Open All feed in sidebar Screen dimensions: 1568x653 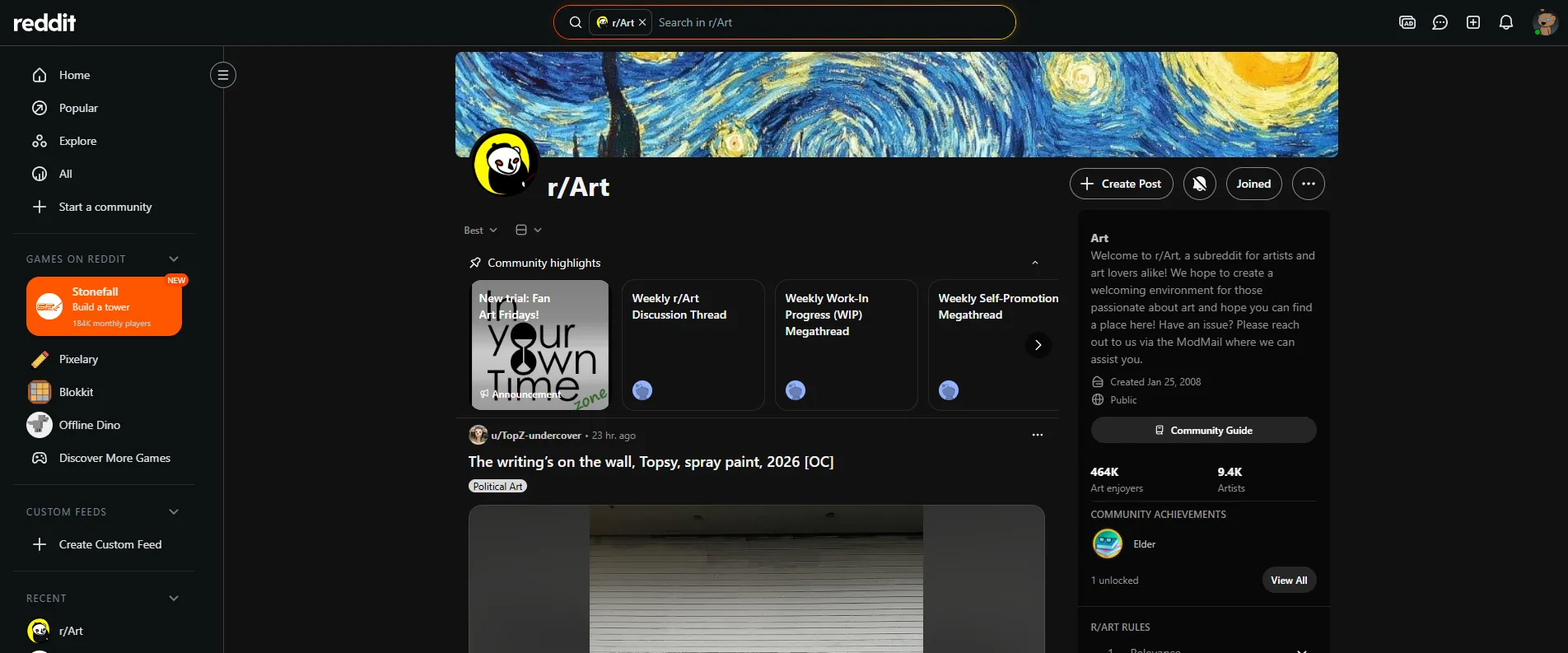pyautogui.click(x=104, y=174)
